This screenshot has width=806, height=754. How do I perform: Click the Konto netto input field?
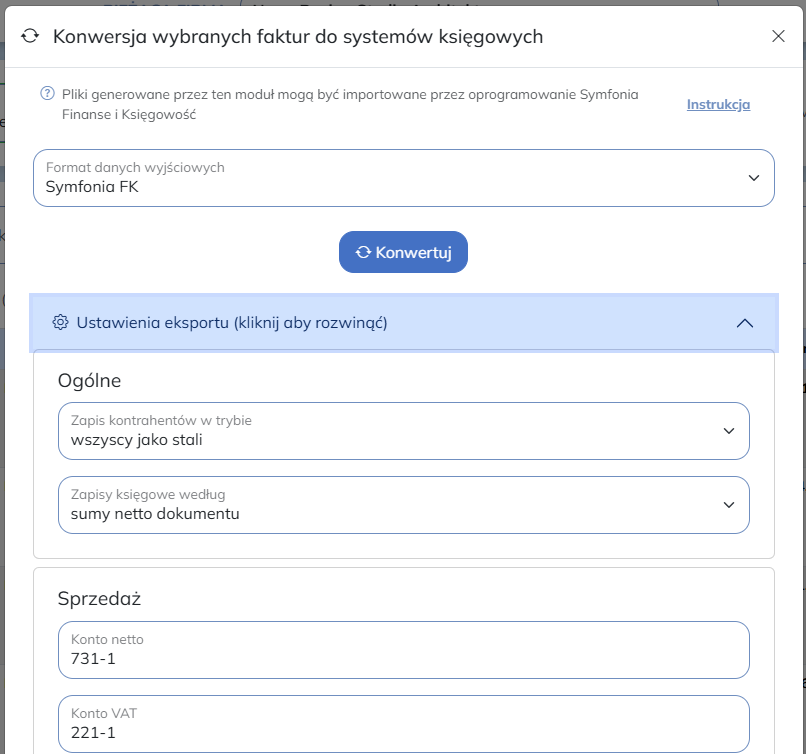[x=400, y=650]
